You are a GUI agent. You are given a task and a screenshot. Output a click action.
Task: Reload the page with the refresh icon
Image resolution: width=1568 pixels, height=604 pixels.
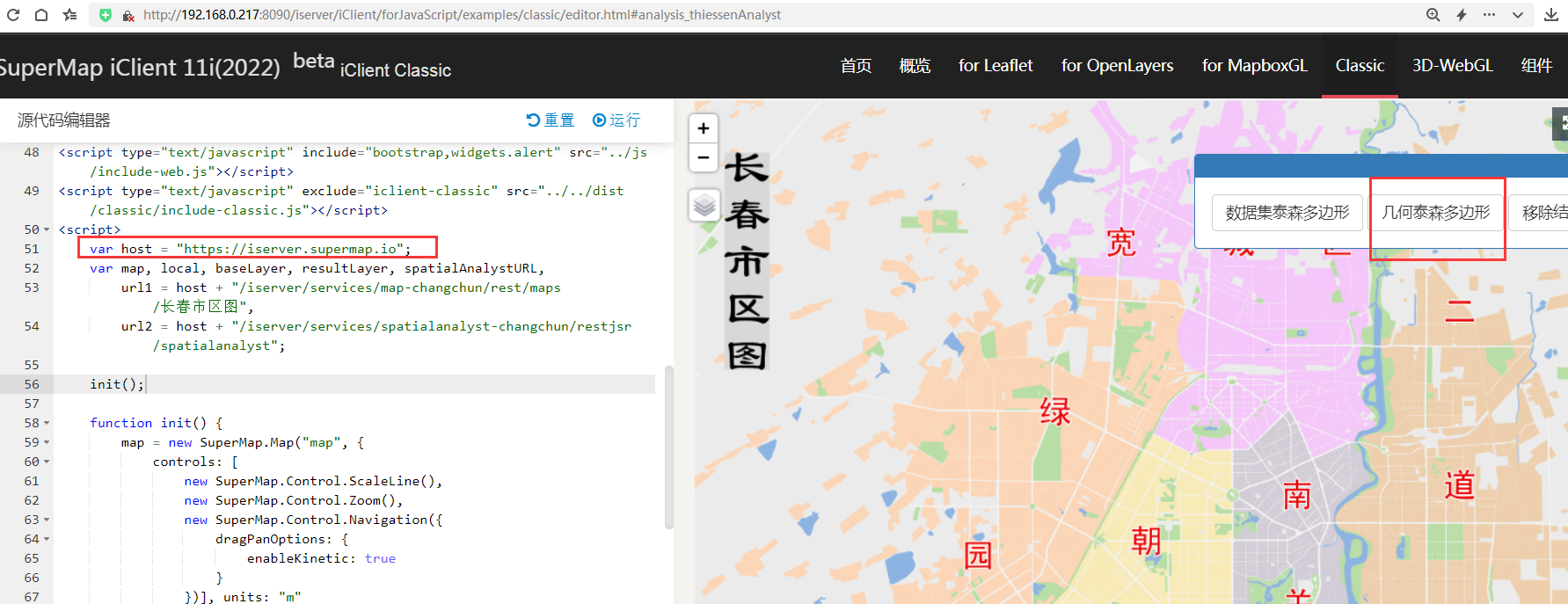[x=13, y=15]
